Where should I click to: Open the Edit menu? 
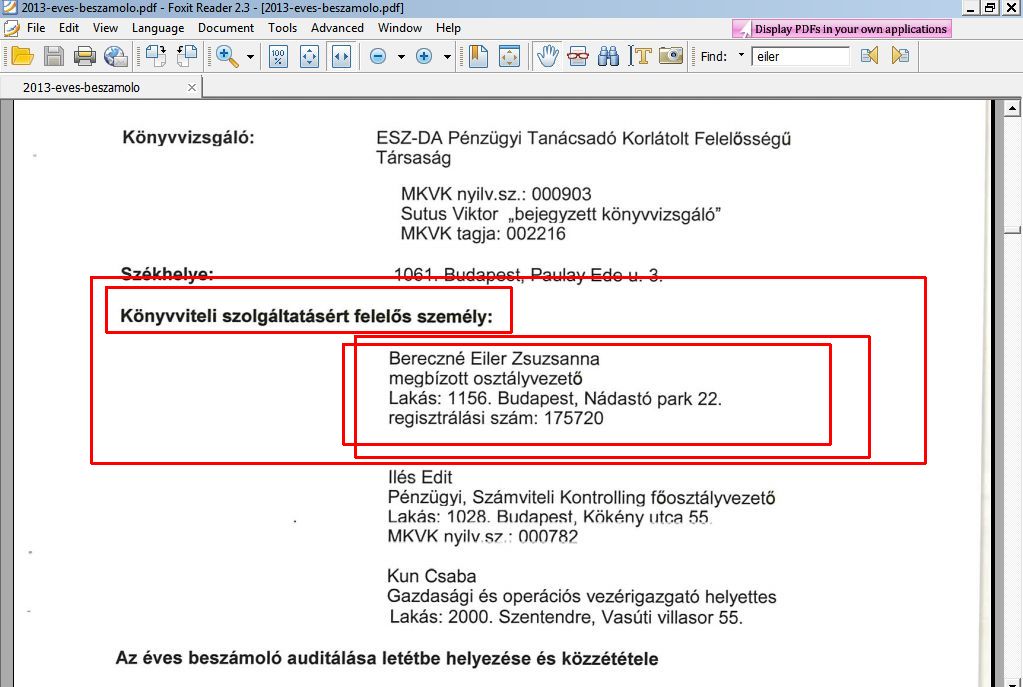pyautogui.click(x=69, y=28)
